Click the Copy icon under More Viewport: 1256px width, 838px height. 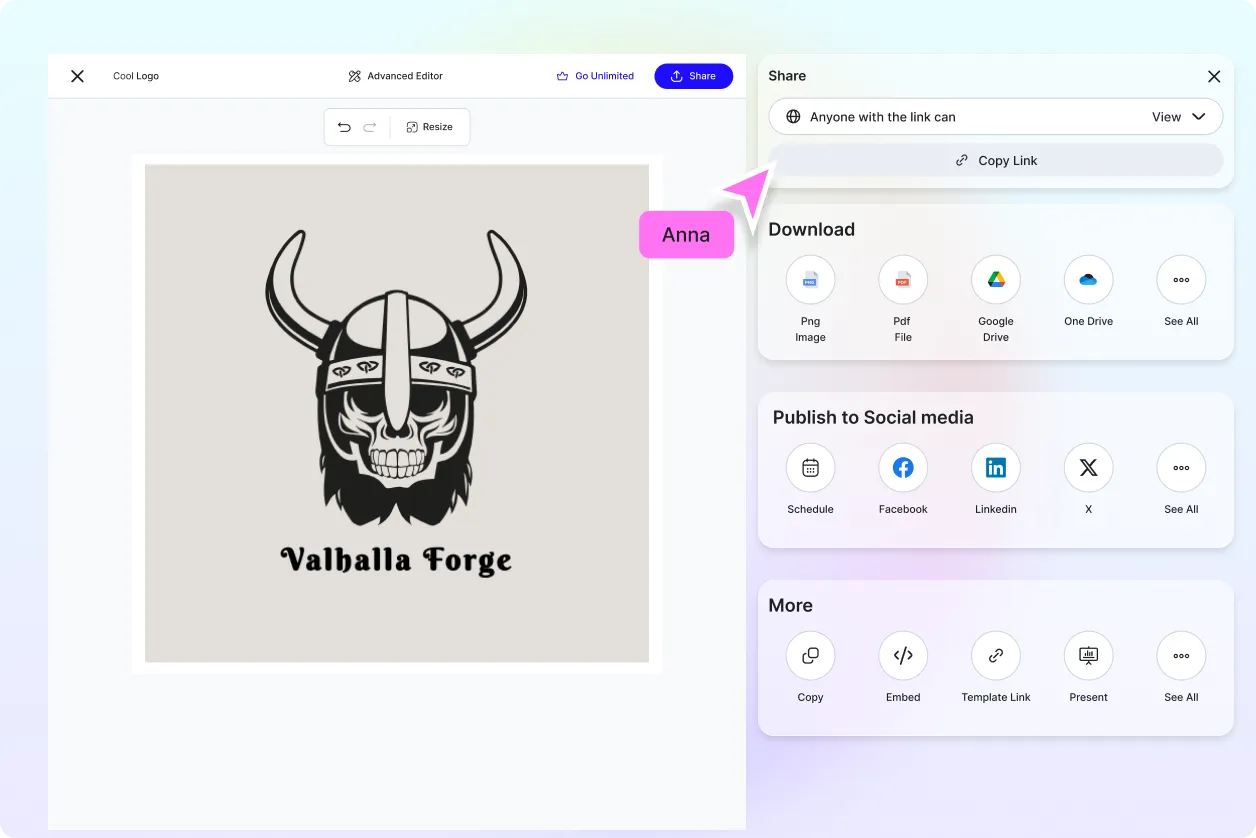pos(810,656)
